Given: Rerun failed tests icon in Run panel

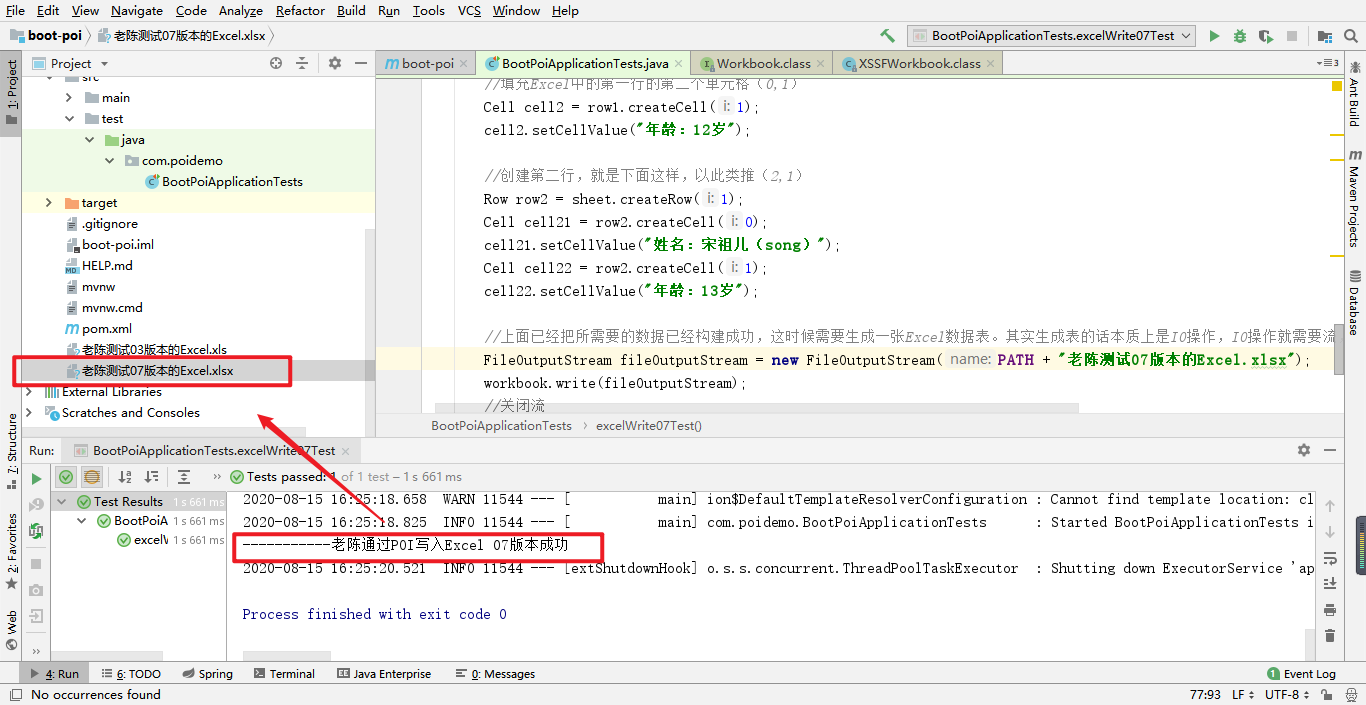Looking at the screenshot, I should pyautogui.click(x=37, y=504).
